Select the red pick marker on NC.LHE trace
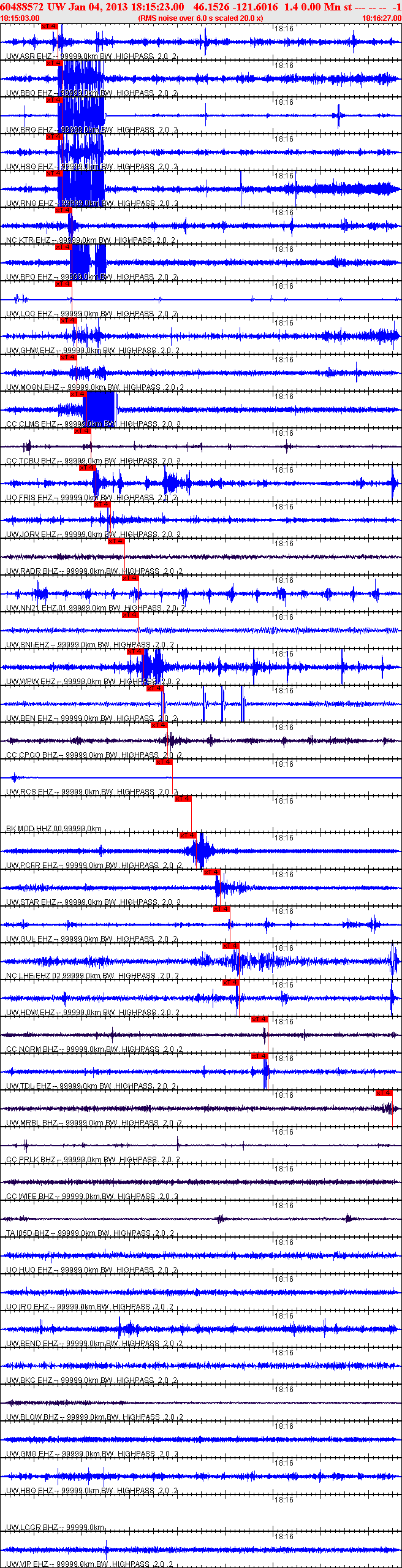 (x=230, y=946)
